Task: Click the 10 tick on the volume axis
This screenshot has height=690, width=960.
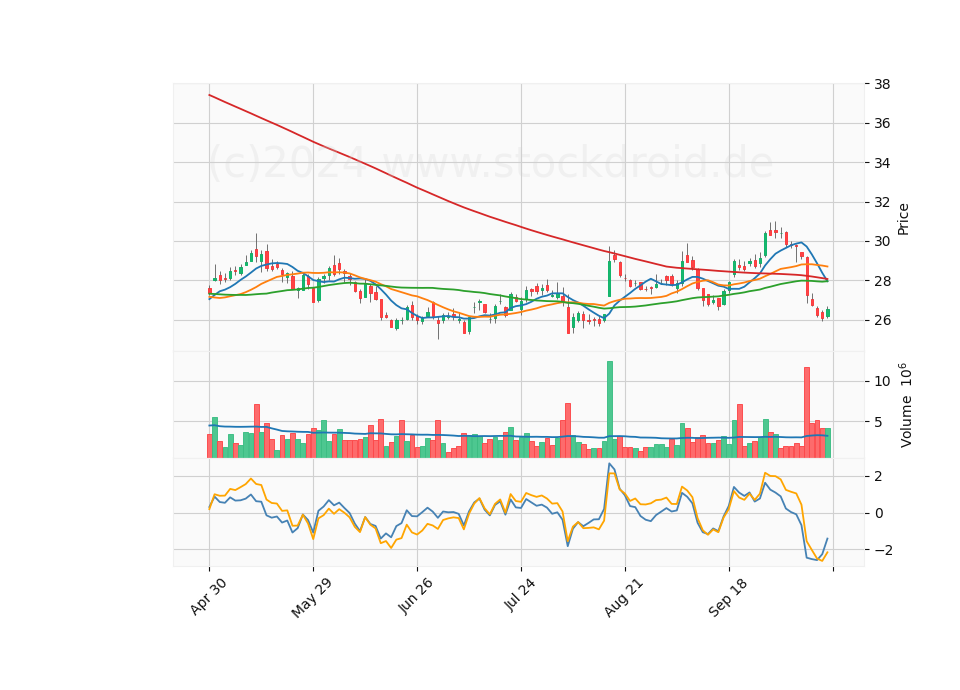Action: pyautogui.click(x=882, y=381)
